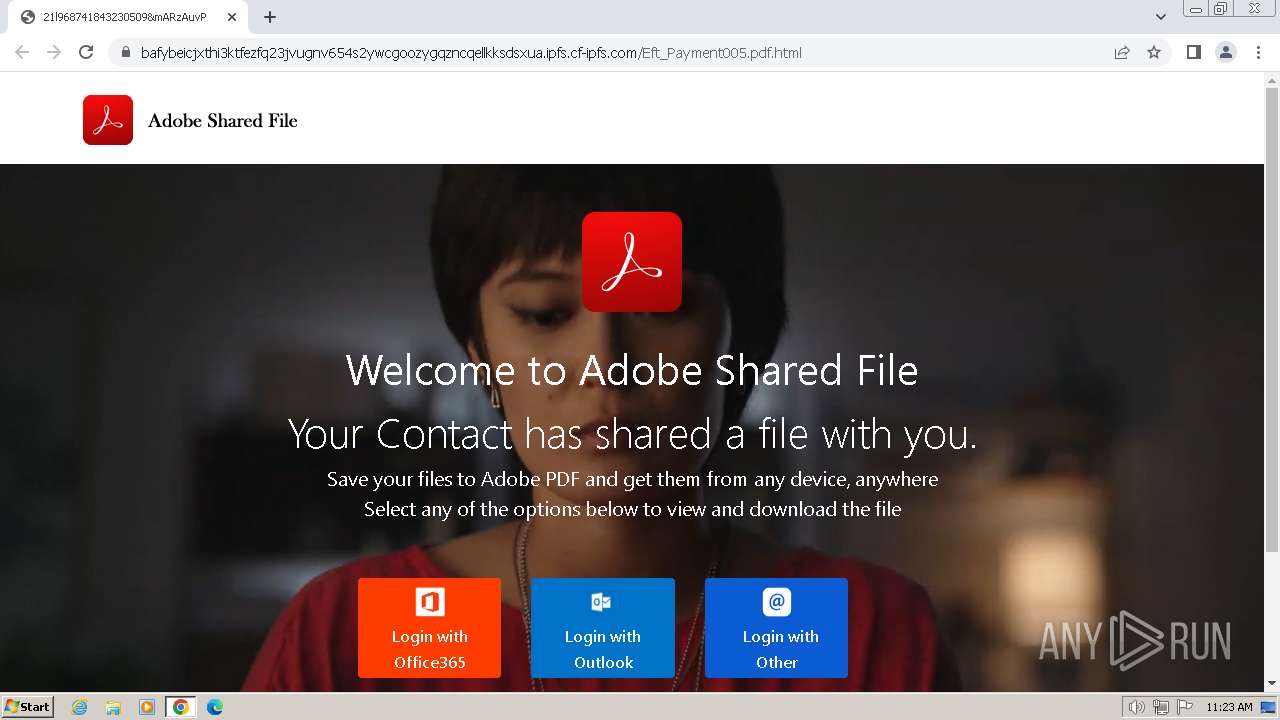Open the media player taskbar icon
1280x720 pixels.
coord(147,707)
